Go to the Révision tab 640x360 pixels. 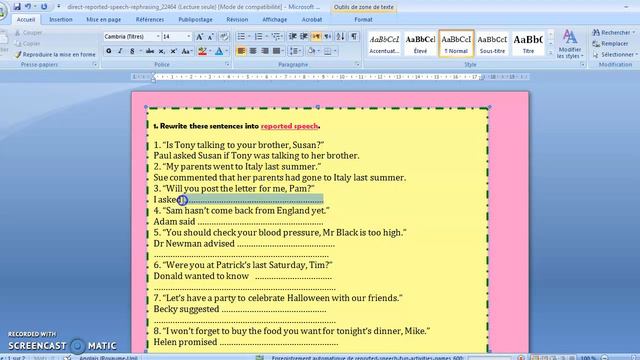pos(237,20)
